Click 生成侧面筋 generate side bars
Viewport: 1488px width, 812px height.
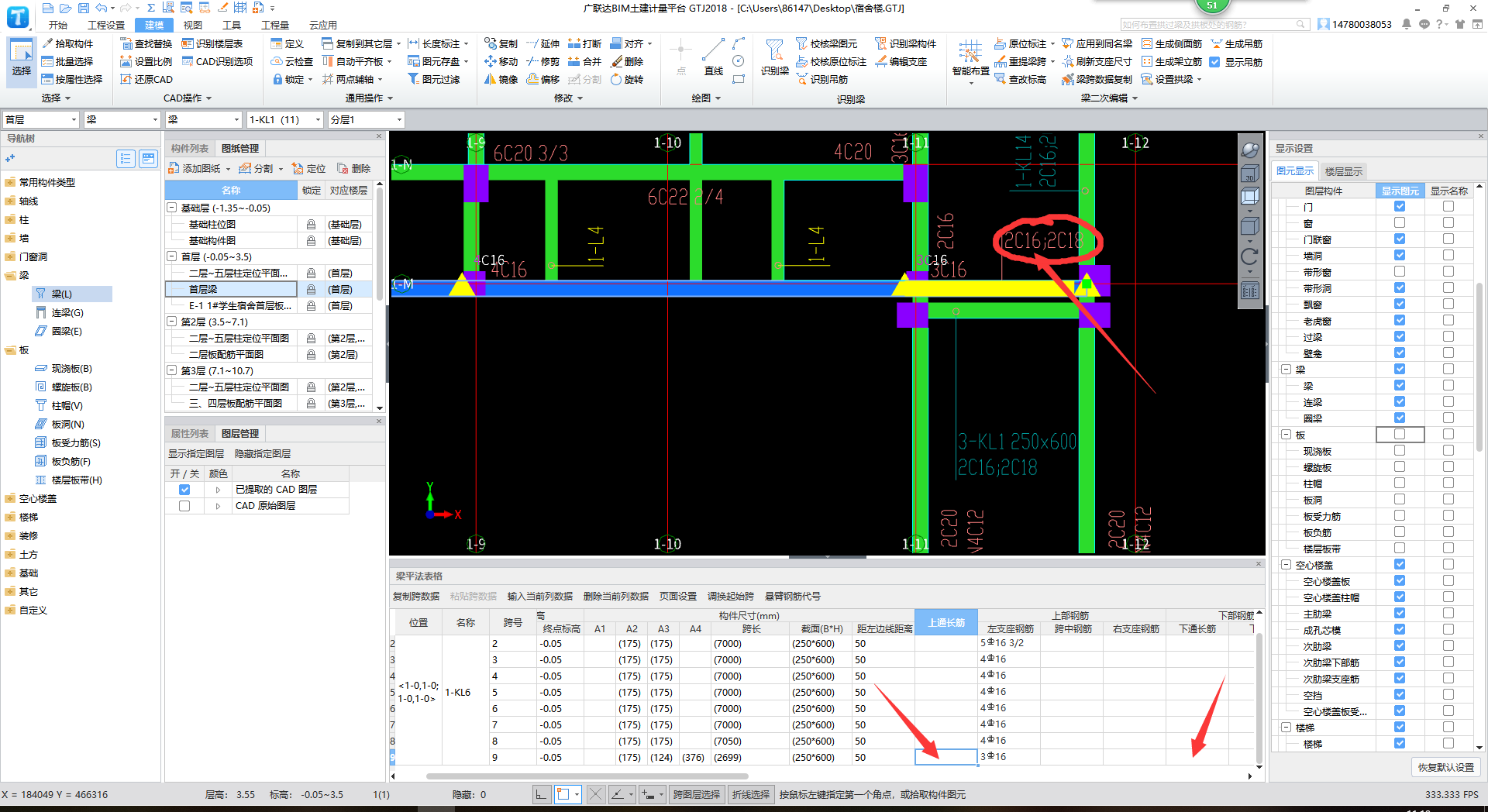[x=1171, y=43]
